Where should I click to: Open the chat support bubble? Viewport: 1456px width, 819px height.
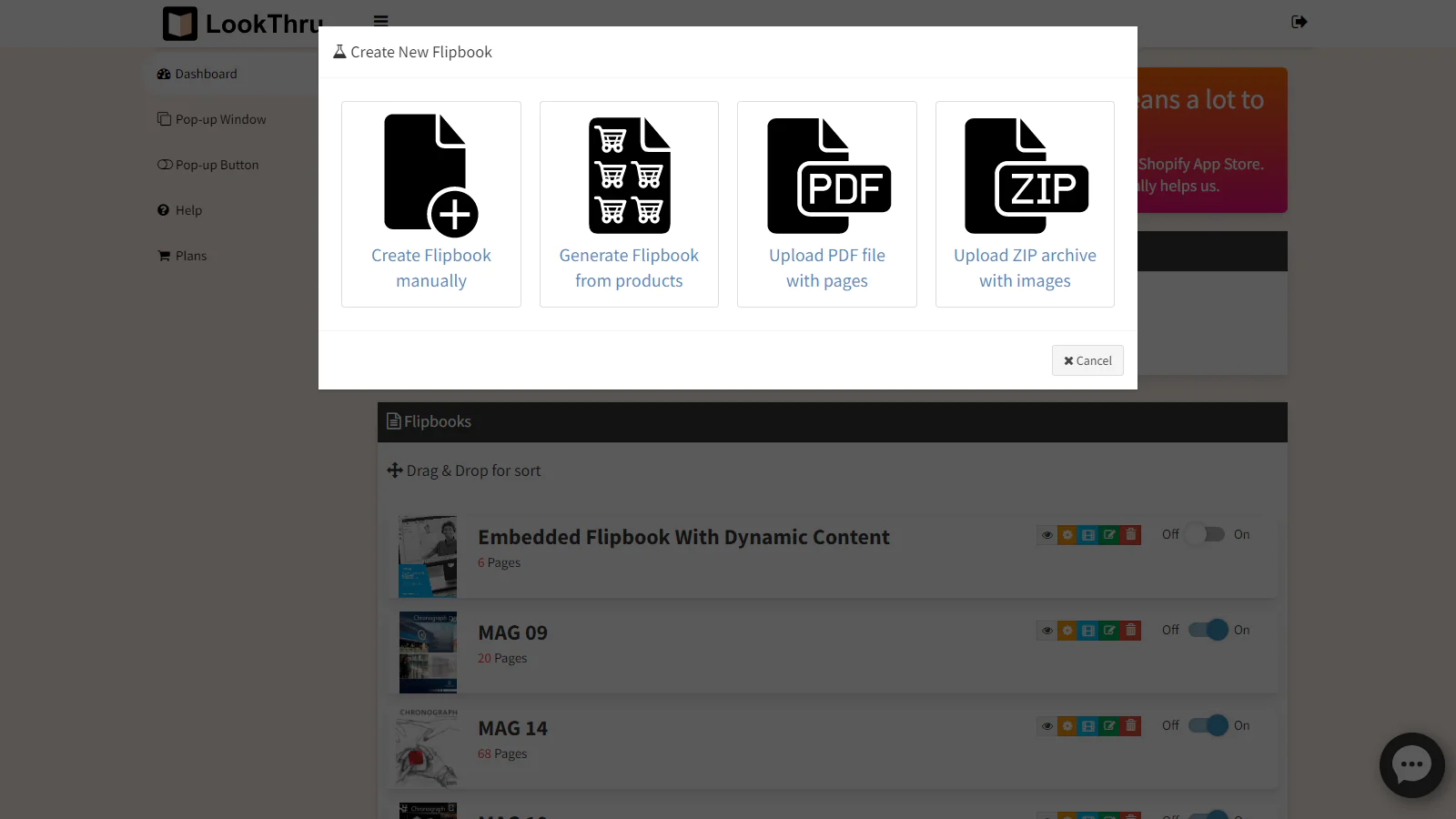coord(1412,765)
